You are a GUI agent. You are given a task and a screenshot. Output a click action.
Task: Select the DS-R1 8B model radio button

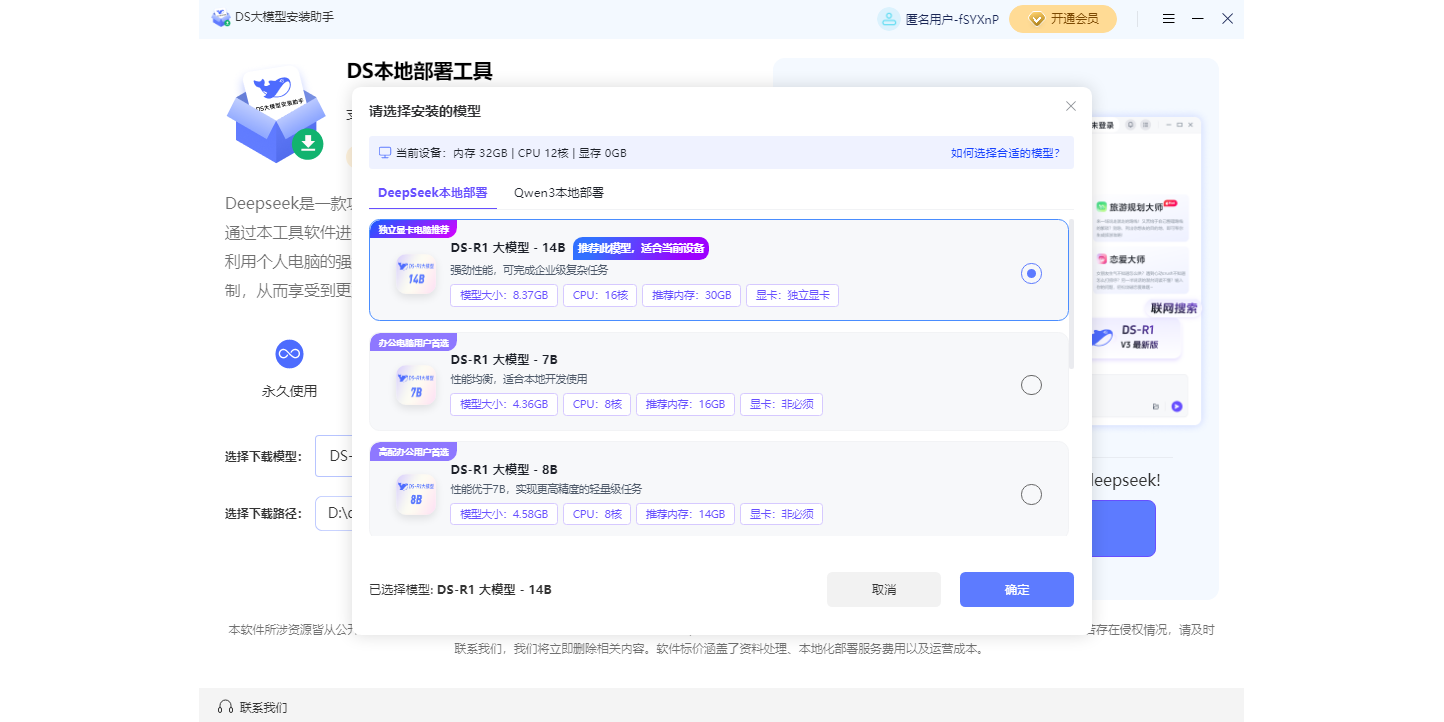(1031, 493)
